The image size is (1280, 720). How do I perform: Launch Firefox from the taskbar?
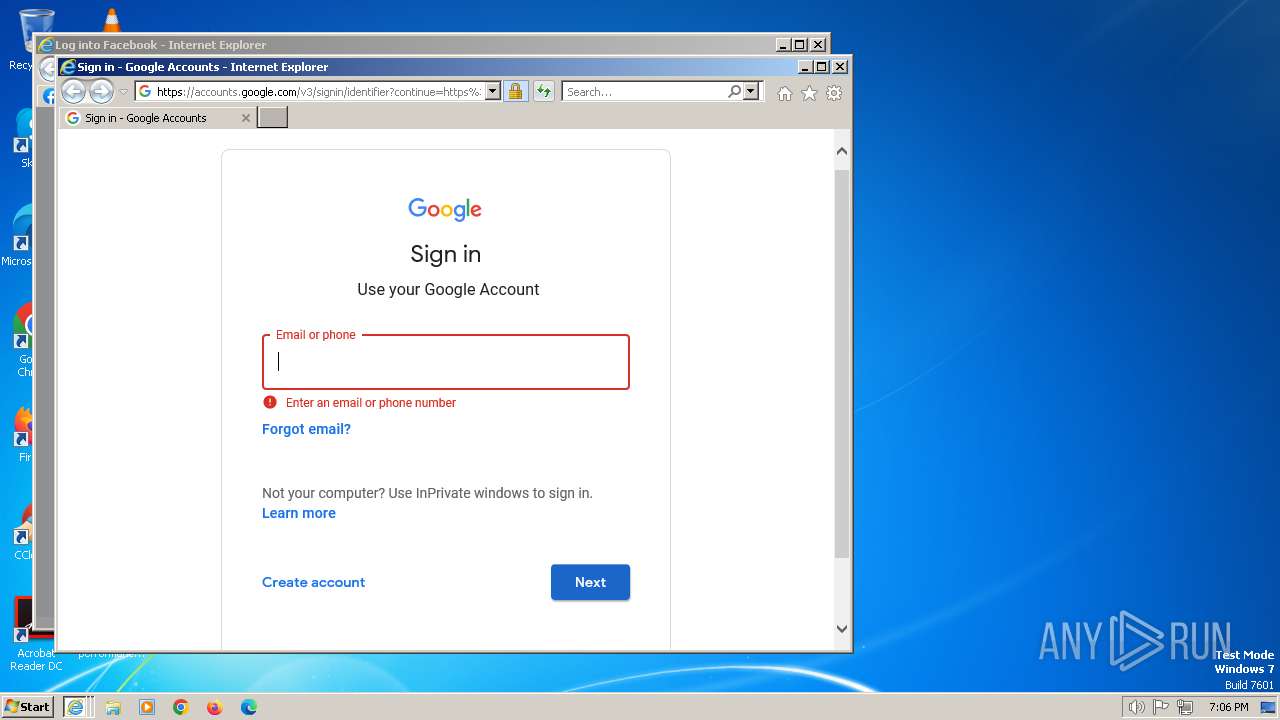tap(214, 707)
